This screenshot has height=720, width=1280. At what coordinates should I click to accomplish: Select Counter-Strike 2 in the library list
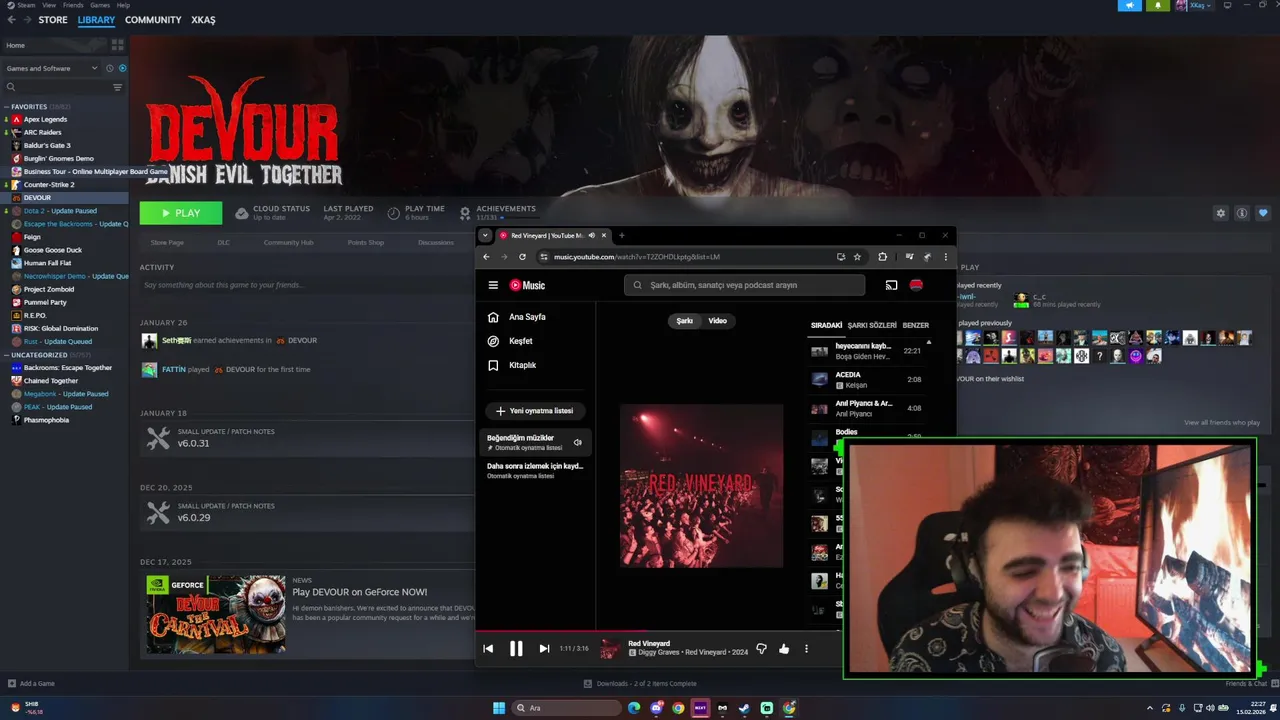(49, 184)
